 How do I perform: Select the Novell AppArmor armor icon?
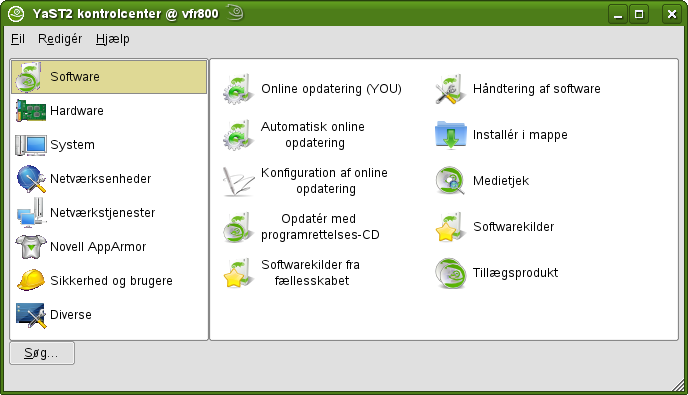31,247
